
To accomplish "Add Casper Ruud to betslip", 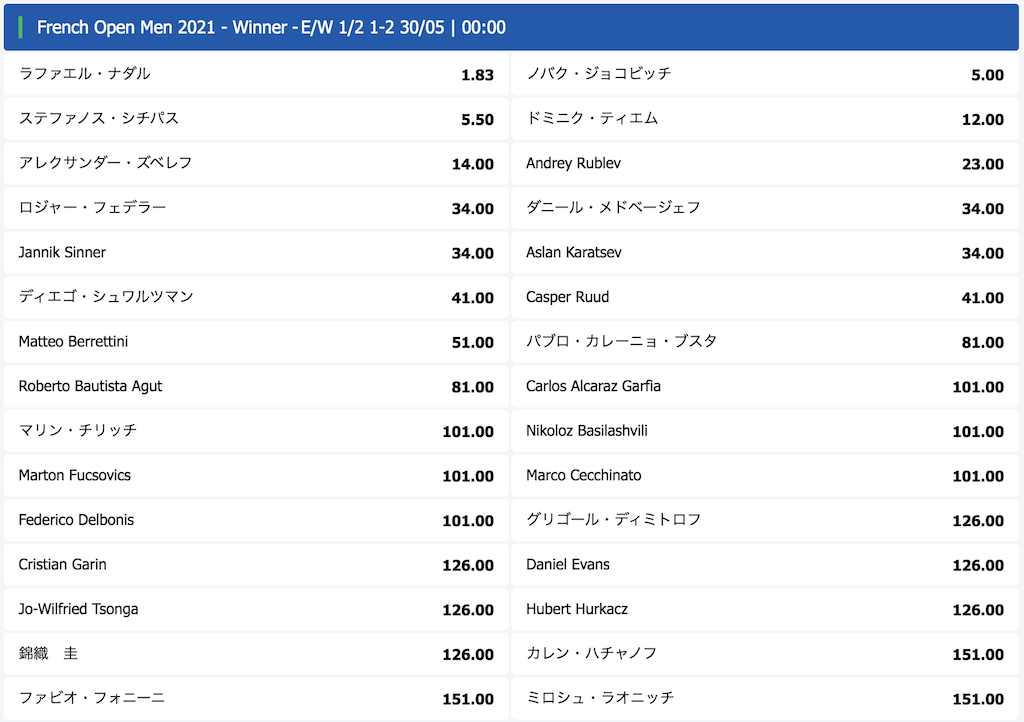I will click(765, 297).
